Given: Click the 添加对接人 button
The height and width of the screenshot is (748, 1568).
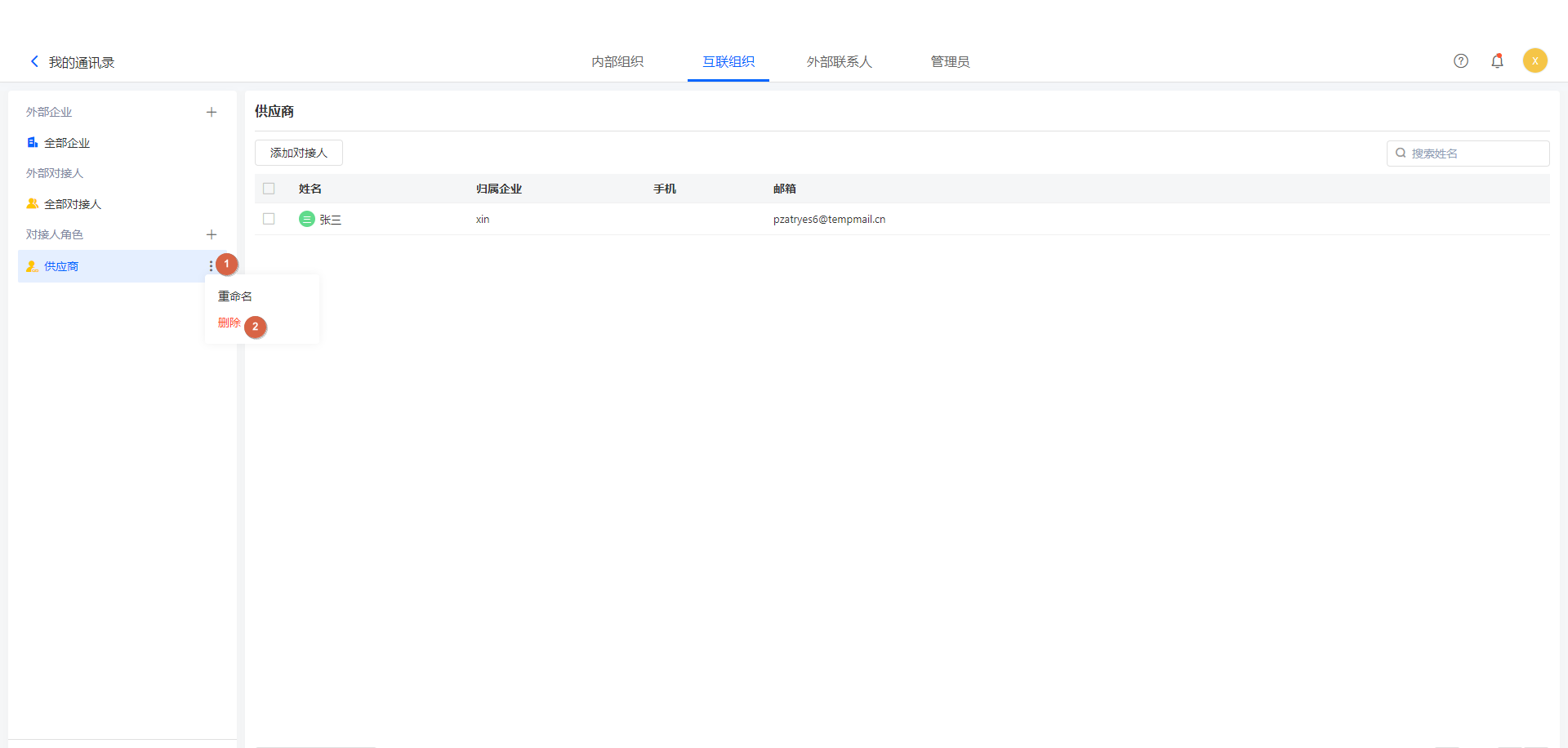Looking at the screenshot, I should (299, 154).
